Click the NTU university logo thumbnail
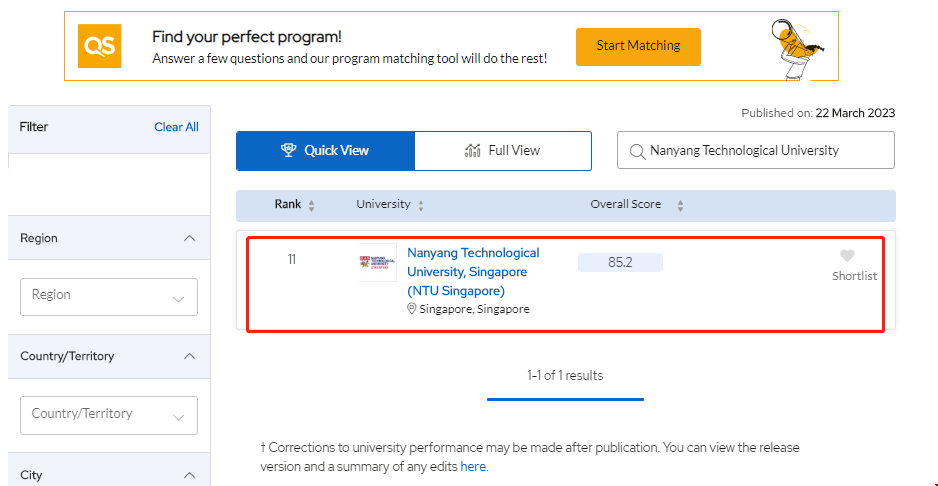 click(377, 263)
